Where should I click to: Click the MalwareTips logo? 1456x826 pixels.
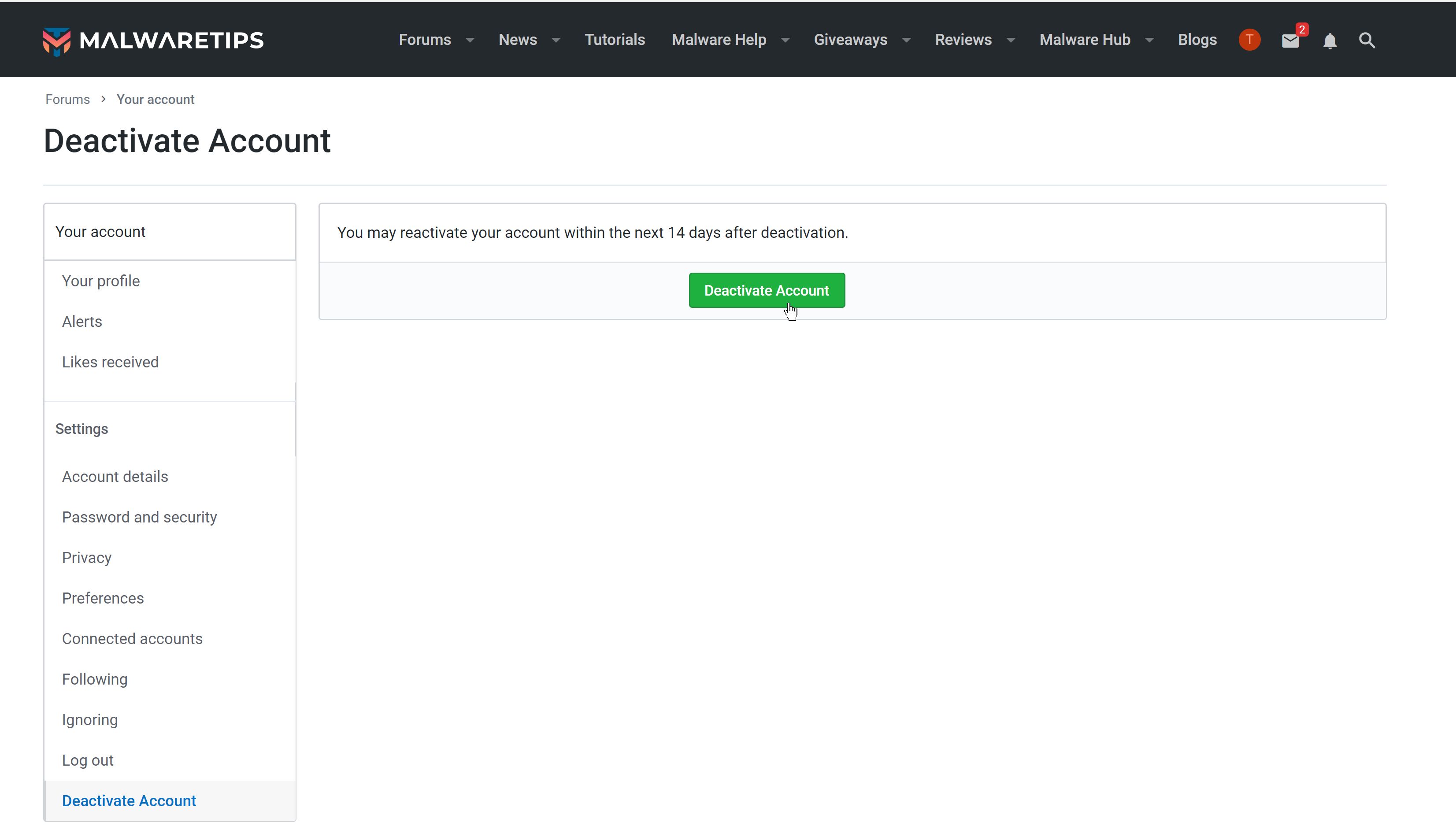point(153,40)
